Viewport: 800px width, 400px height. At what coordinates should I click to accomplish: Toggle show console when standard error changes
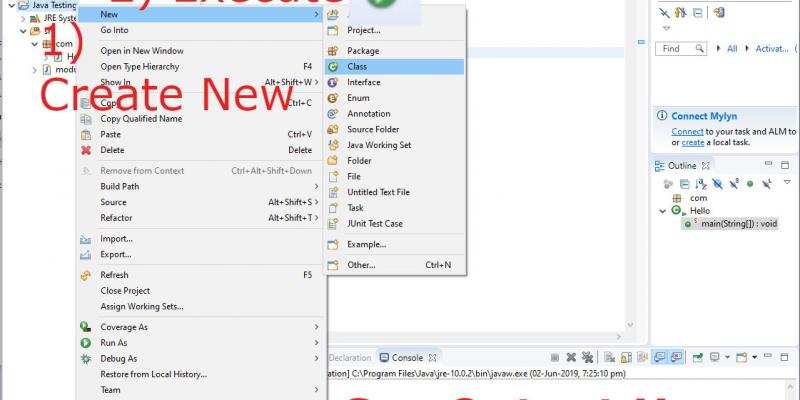[677, 357]
